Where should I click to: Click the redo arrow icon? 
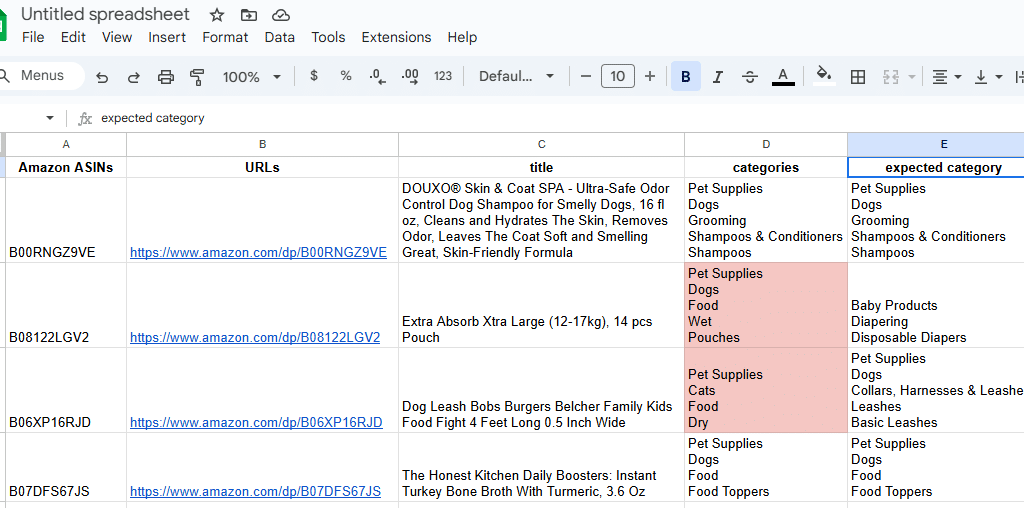point(134,77)
